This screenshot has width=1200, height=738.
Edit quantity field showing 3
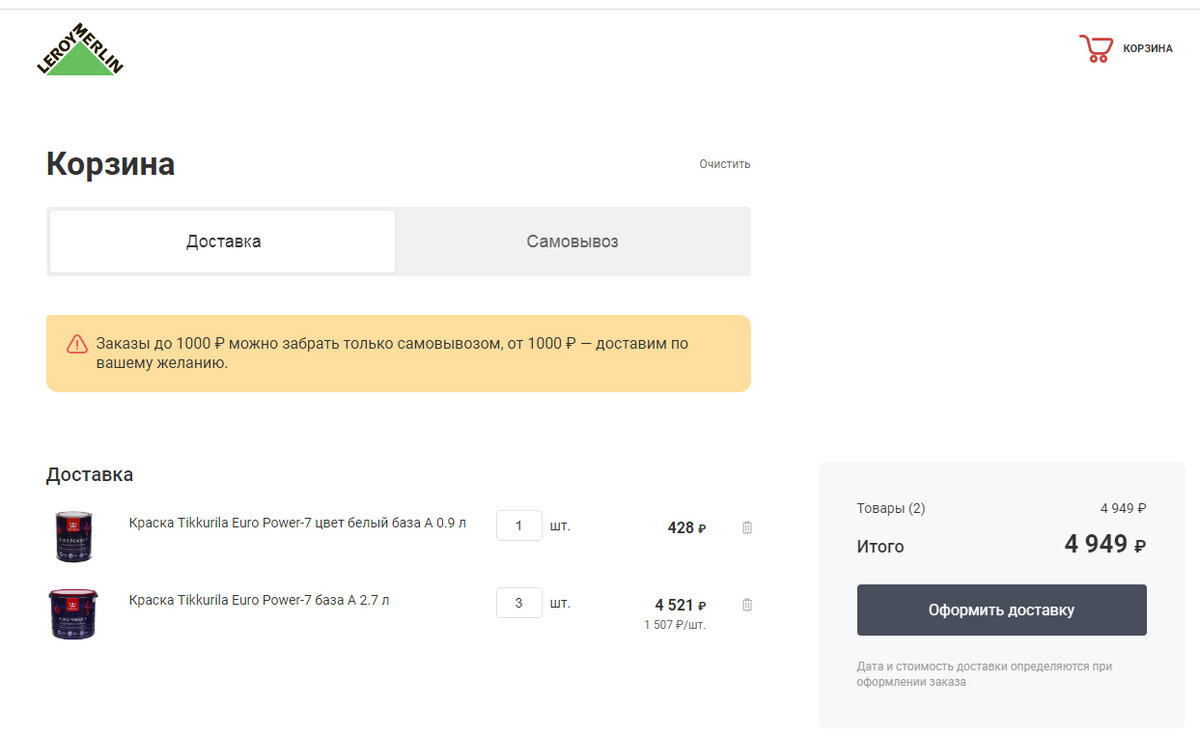coord(519,603)
